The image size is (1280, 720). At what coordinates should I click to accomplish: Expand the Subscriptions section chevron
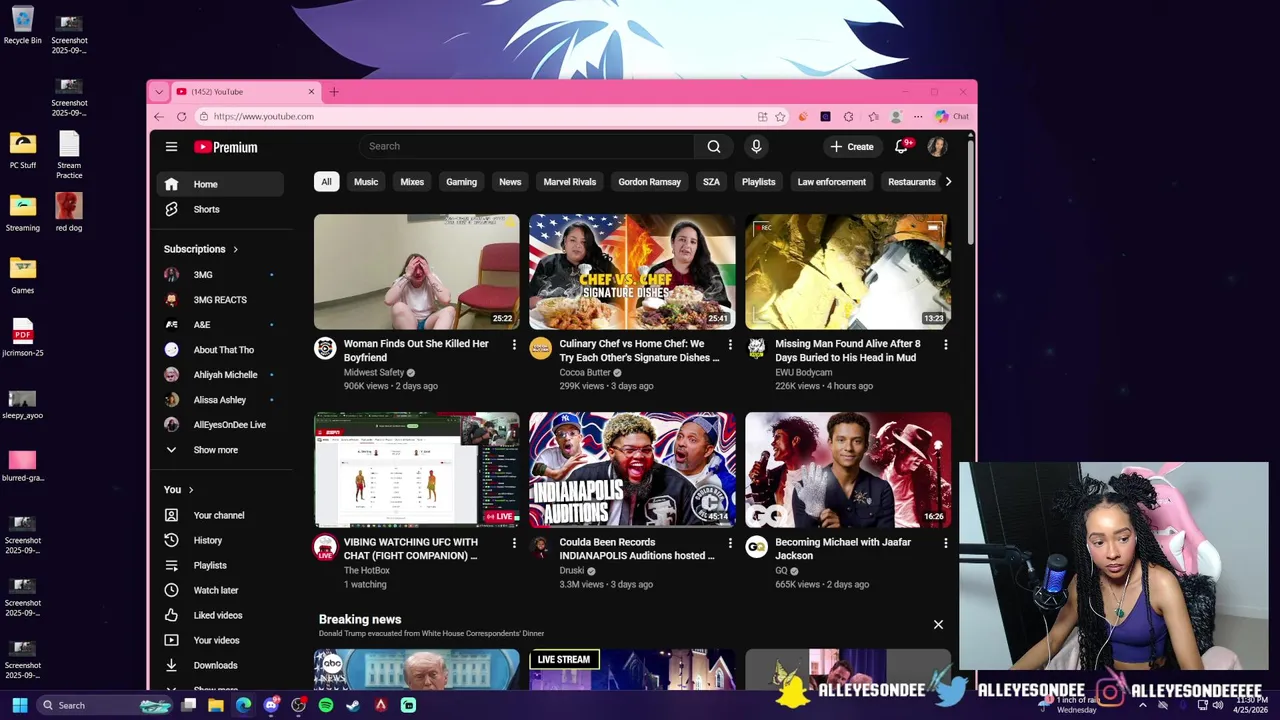pyautogui.click(x=236, y=249)
